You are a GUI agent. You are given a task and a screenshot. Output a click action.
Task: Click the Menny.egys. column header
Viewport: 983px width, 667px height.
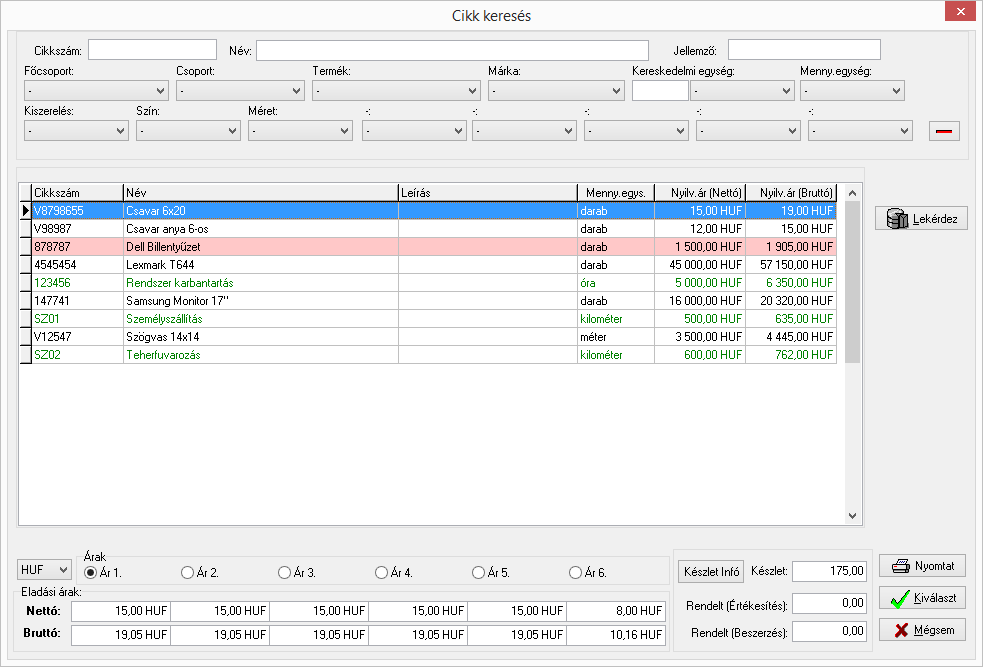616,192
